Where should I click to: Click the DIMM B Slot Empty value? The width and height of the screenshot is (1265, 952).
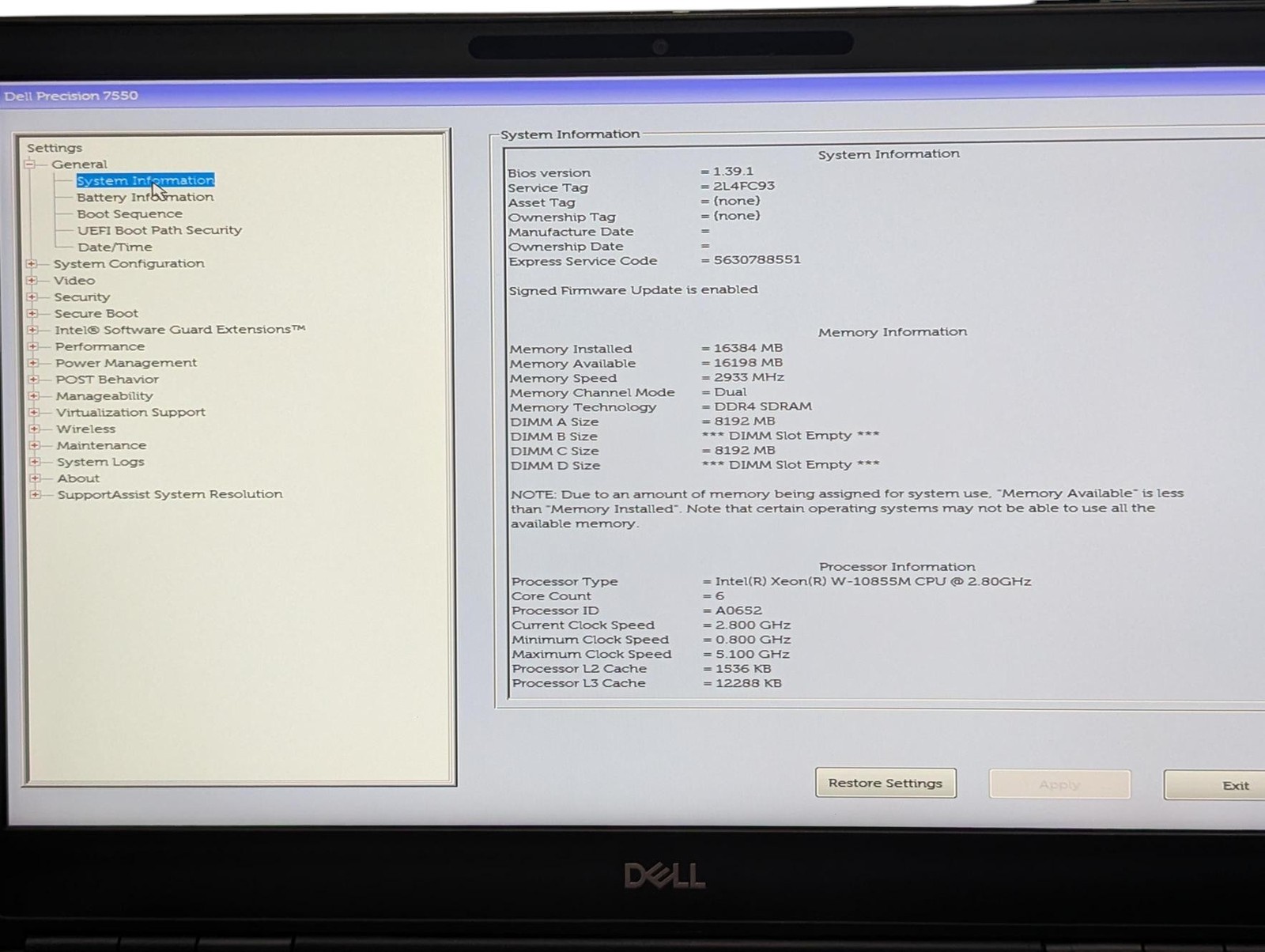point(791,436)
